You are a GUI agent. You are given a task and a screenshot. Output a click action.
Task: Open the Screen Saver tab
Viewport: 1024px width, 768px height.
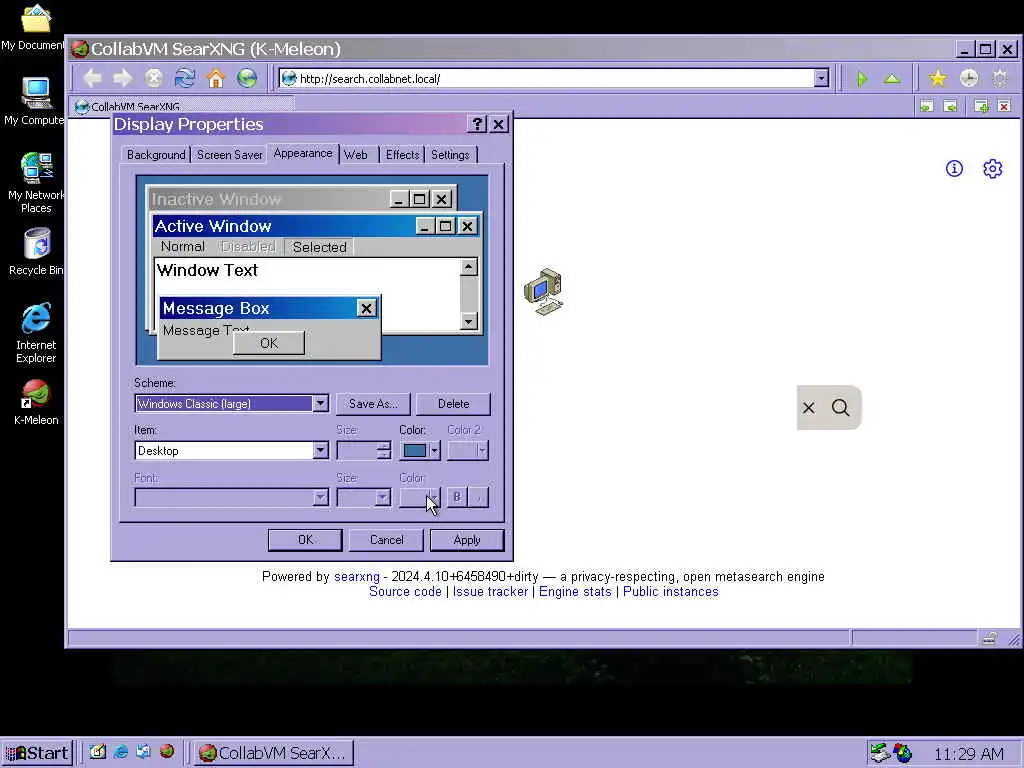[229, 155]
